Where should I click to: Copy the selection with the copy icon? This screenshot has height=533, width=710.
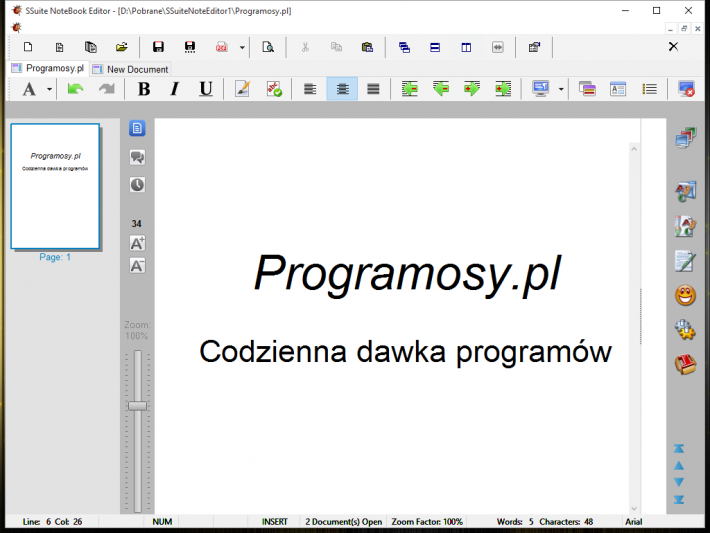336,47
